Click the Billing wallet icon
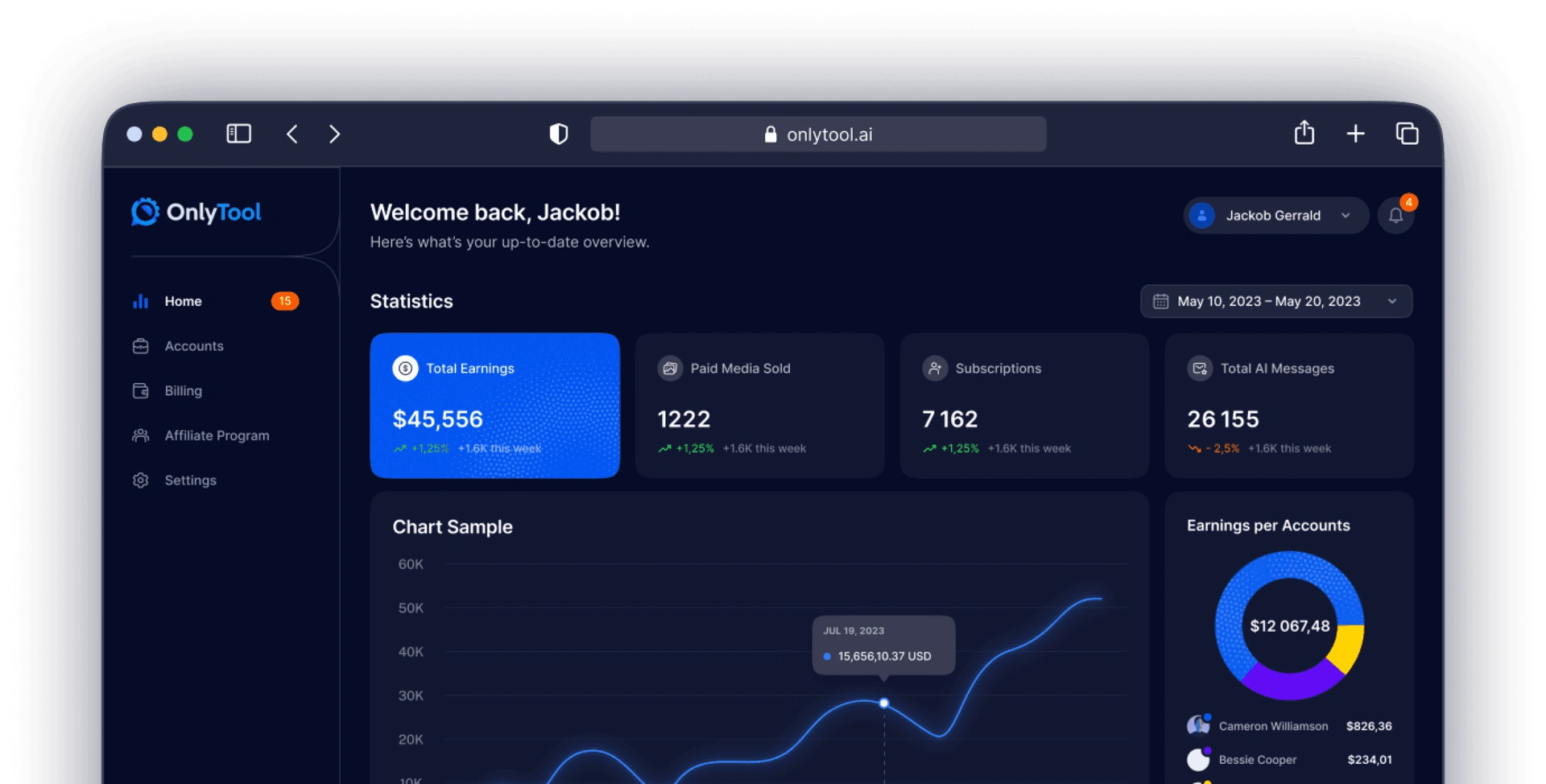This screenshot has height=784, width=1546. tap(141, 390)
